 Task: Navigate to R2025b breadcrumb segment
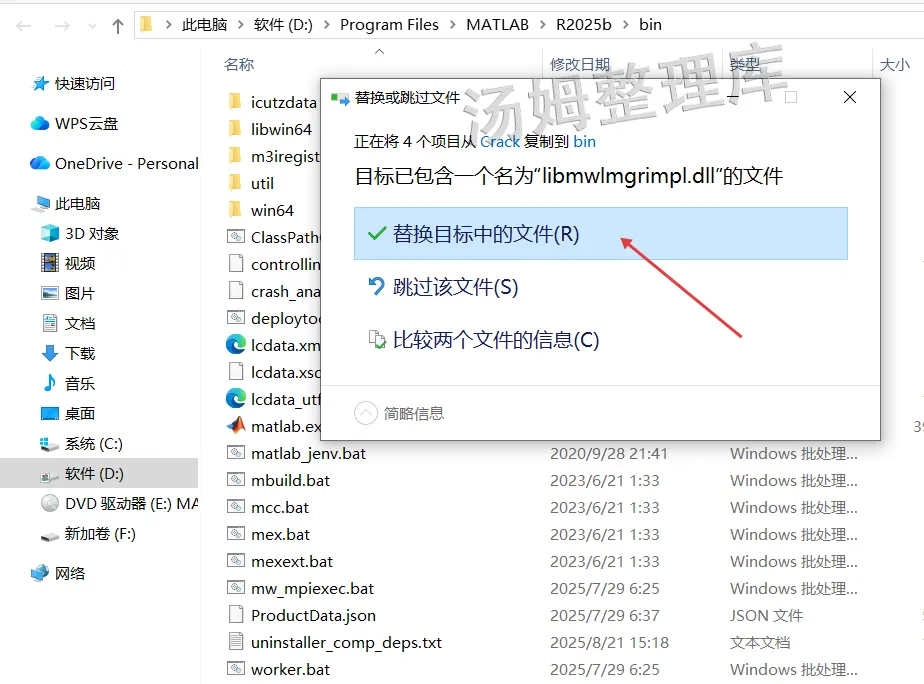[584, 25]
